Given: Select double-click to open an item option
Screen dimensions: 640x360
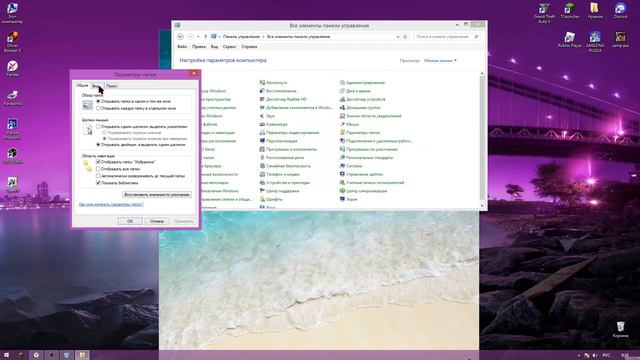Looking at the screenshot, I should [x=98, y=144].
